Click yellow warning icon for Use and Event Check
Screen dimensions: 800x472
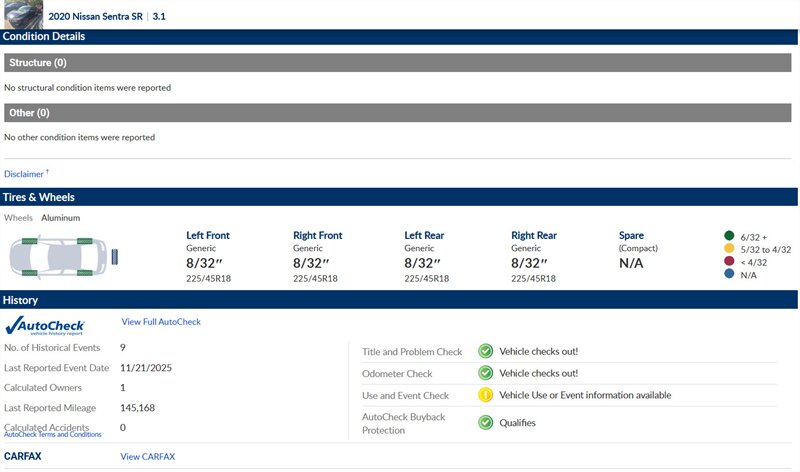pos(485,395)
